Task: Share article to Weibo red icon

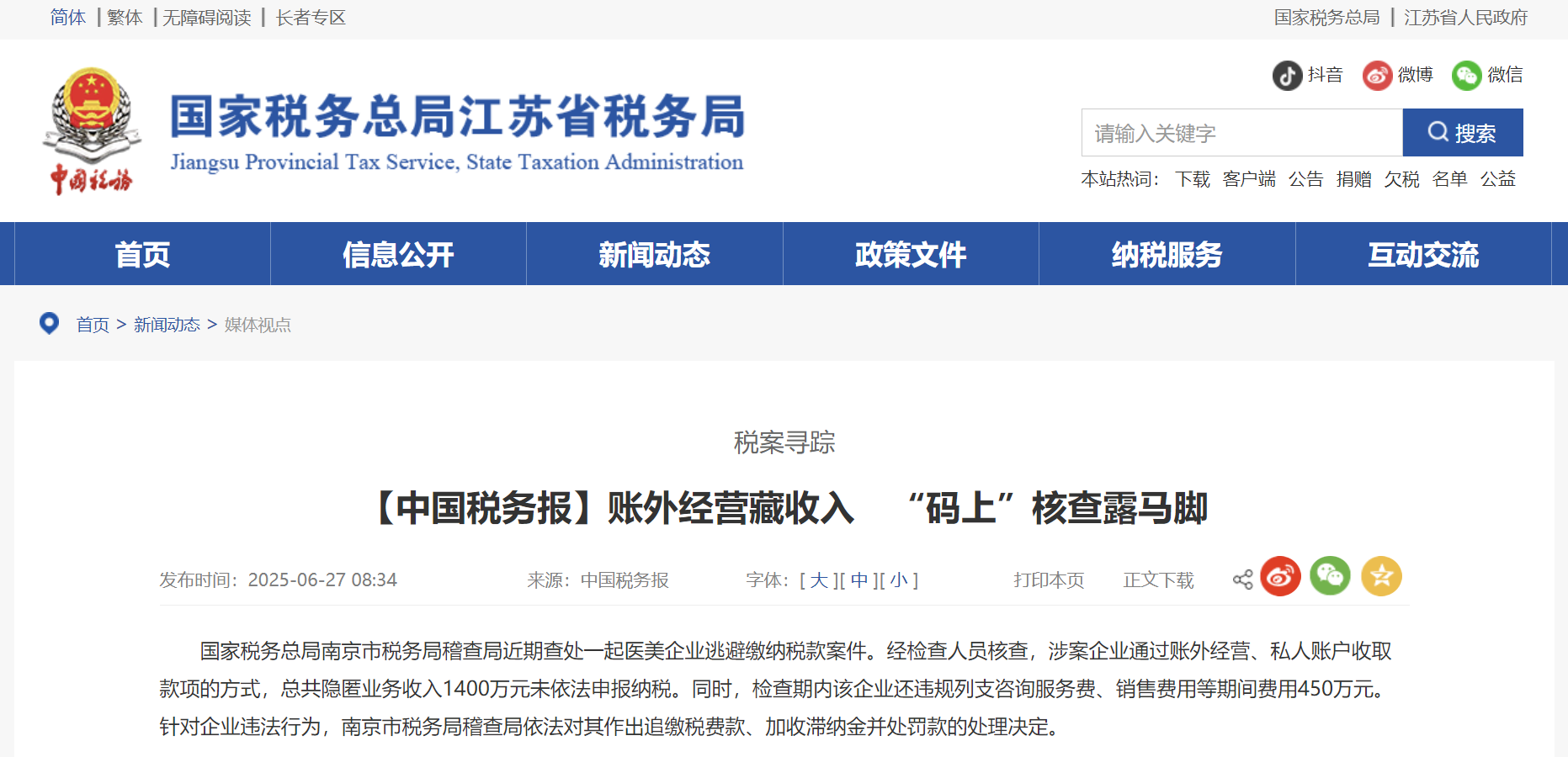Action: pyautogui.click(x=1280, y=576)
